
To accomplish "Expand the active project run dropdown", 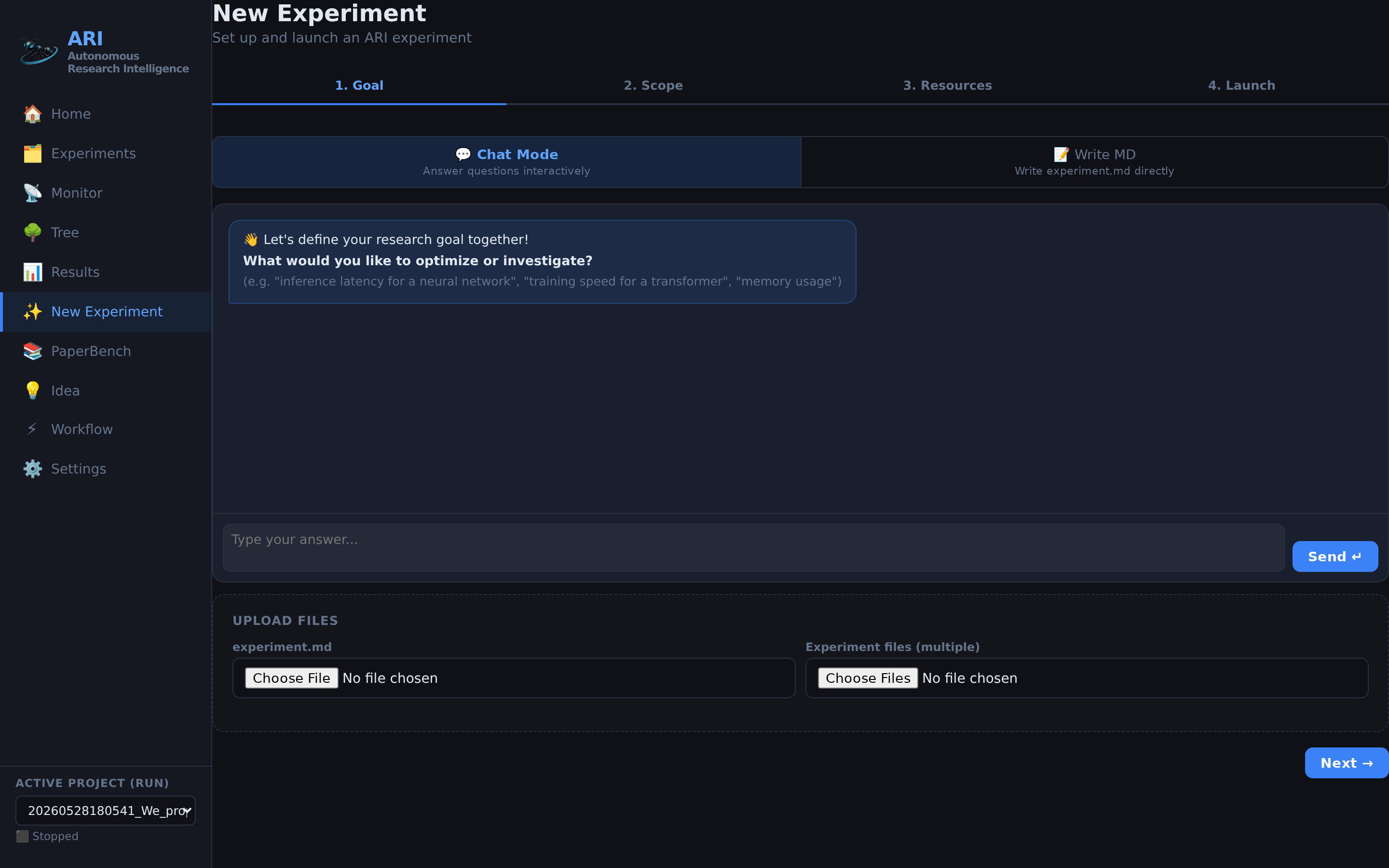I will (x=106, y=811).
